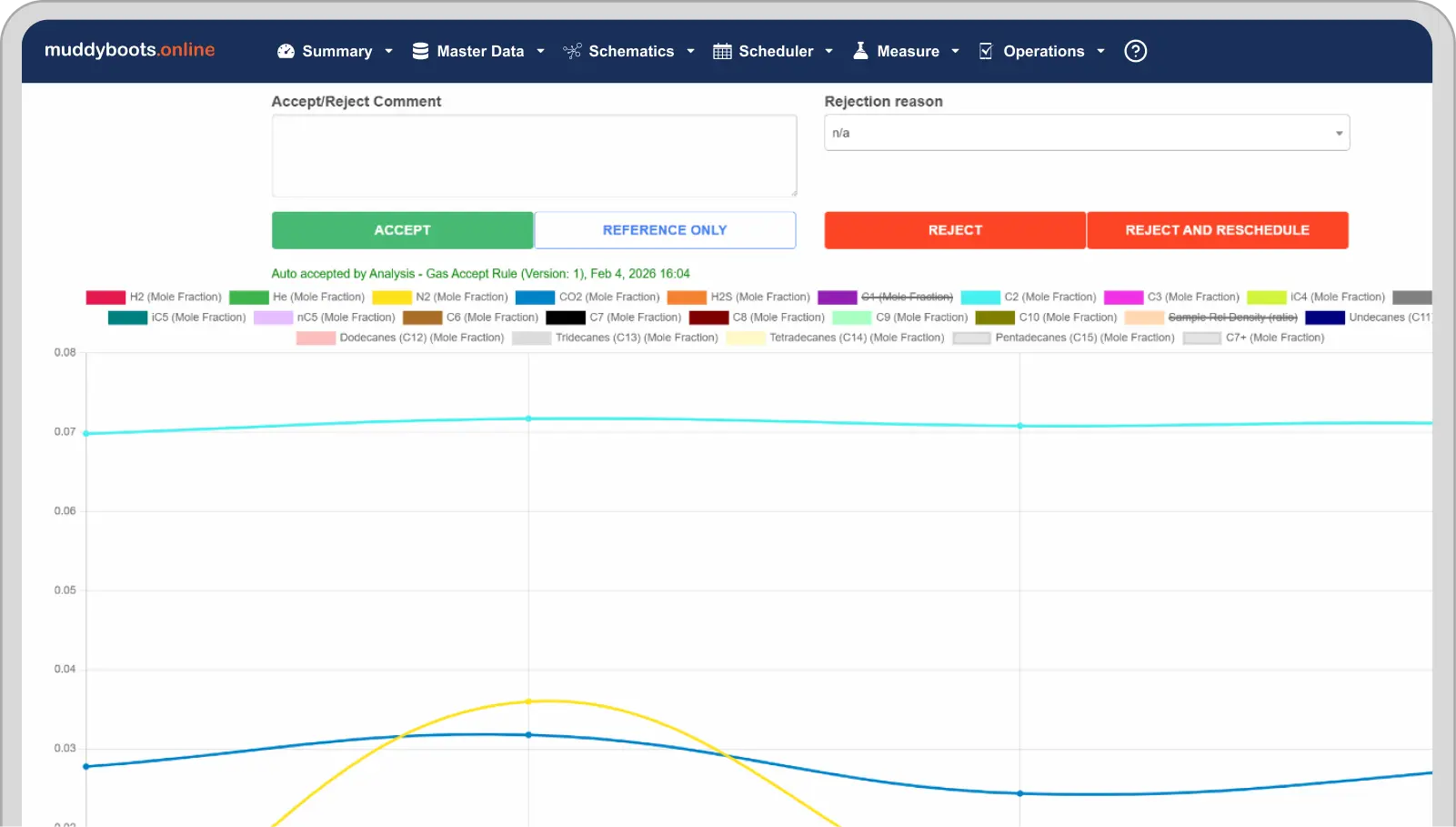Open the Master Data menu
The image size is (1456, 827).
click(x=480, y=52)
